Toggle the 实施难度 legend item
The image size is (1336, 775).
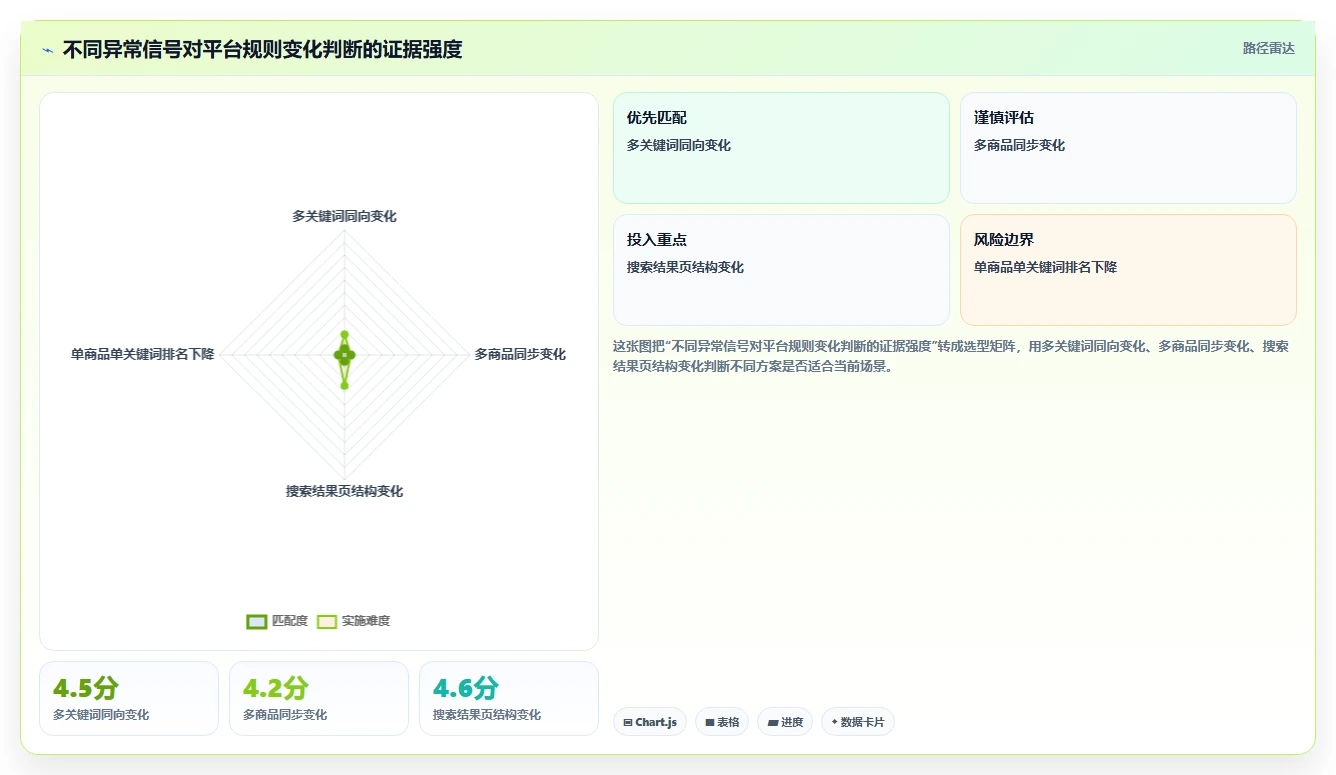point(353,621)
